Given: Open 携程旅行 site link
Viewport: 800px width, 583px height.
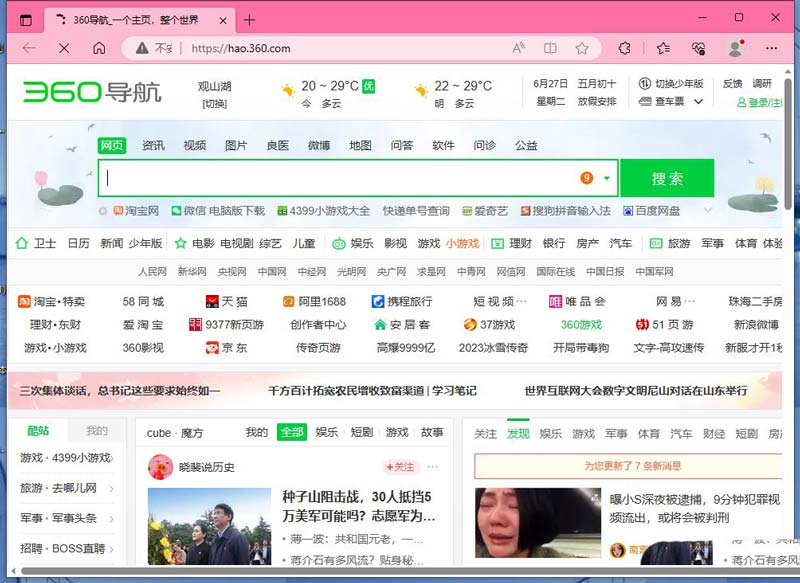Looking at the screenshot, I should tap(402, 301).
